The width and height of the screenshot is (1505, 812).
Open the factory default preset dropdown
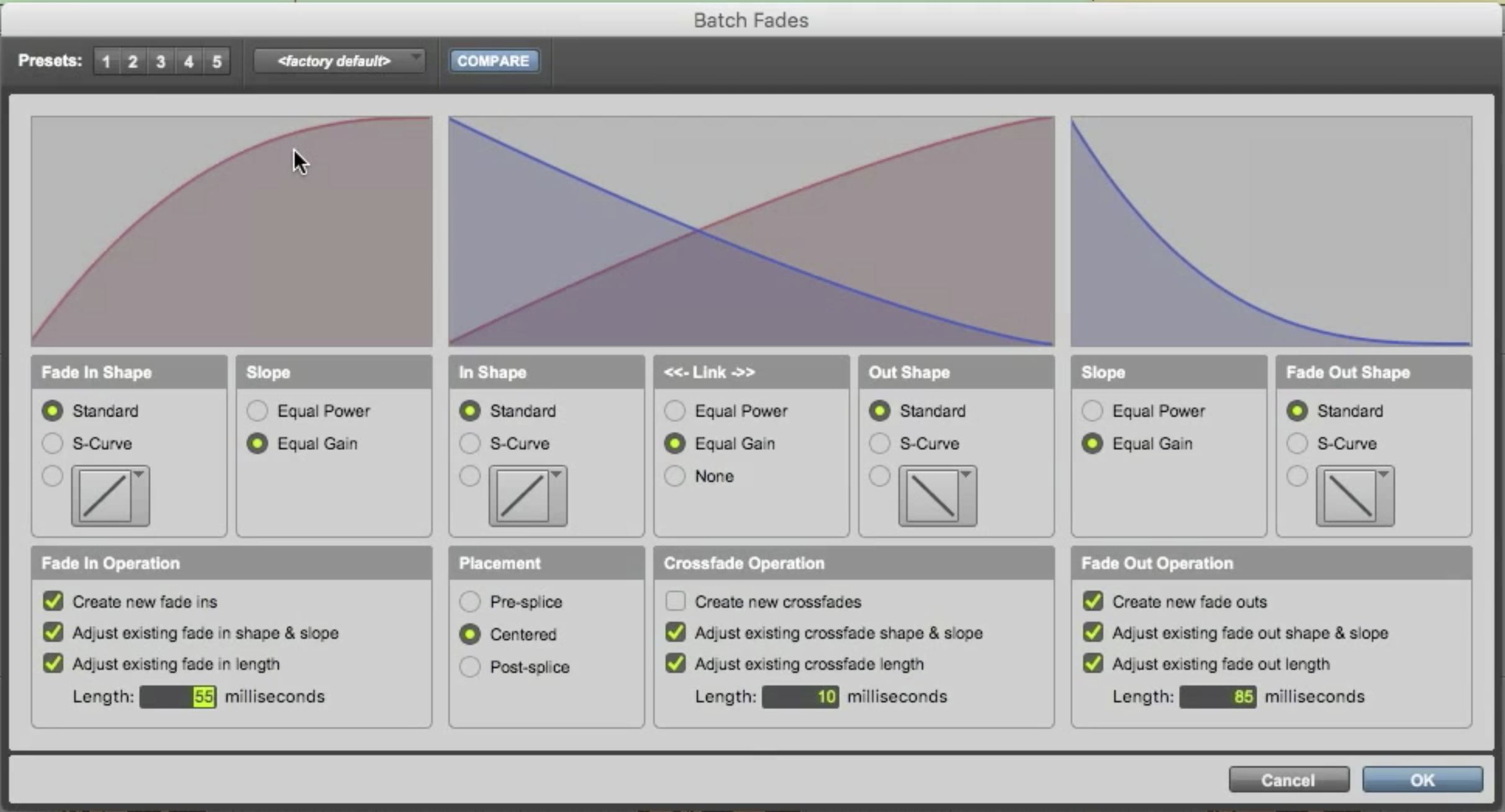pos(340,61)
